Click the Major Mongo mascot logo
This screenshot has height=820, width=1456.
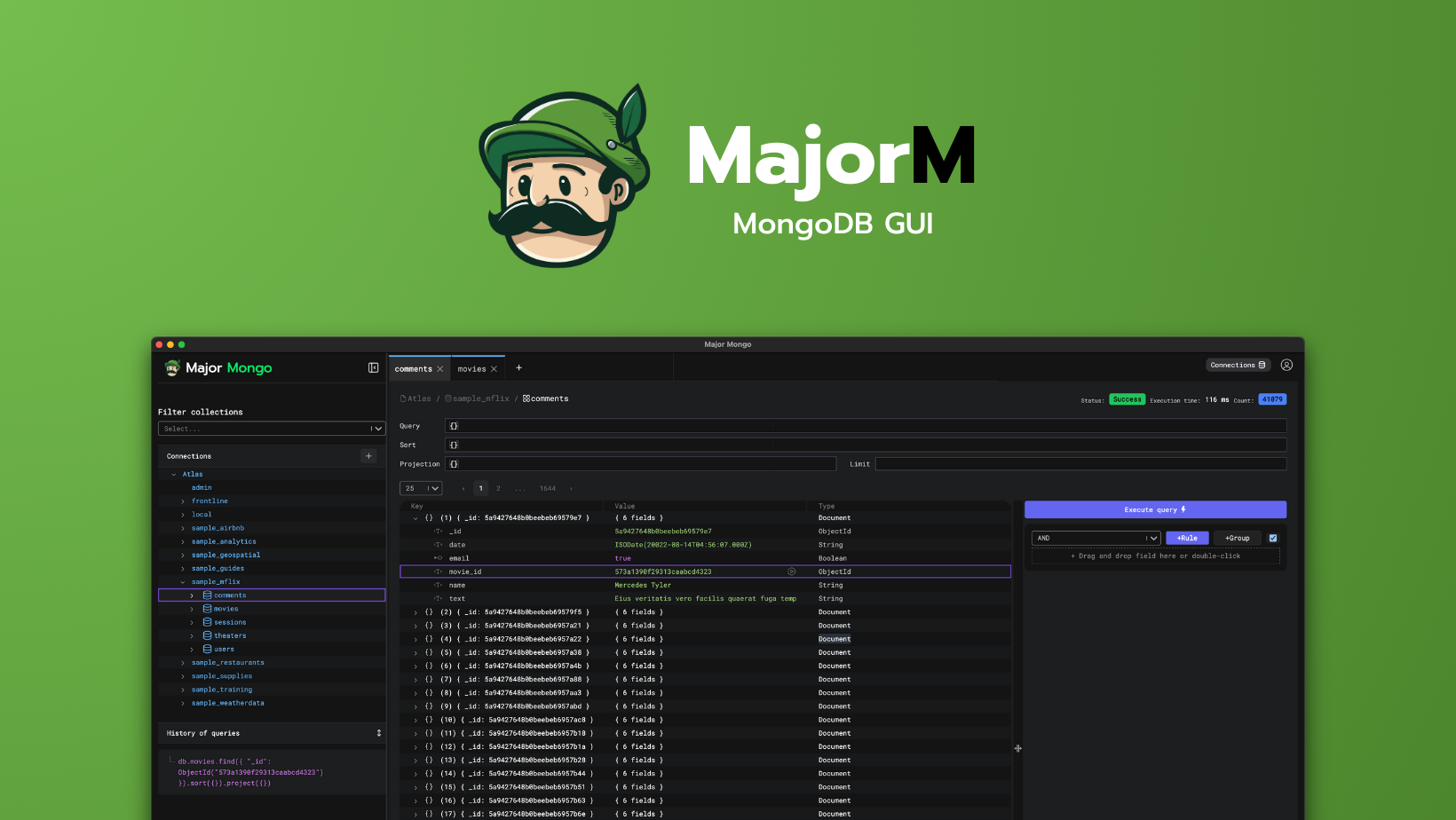click(172, 367)
